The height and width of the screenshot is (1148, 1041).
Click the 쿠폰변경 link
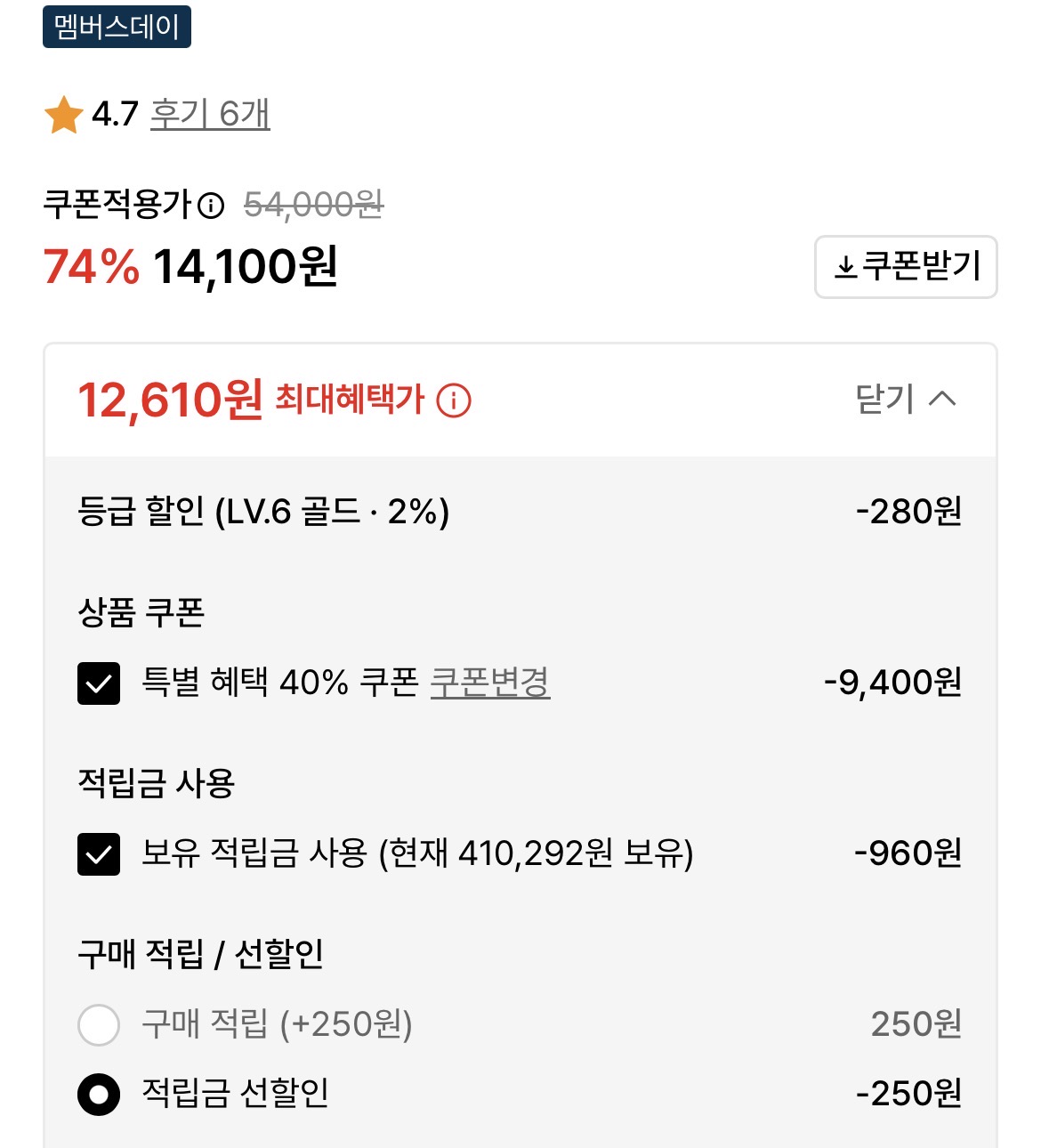coord(490,683)
